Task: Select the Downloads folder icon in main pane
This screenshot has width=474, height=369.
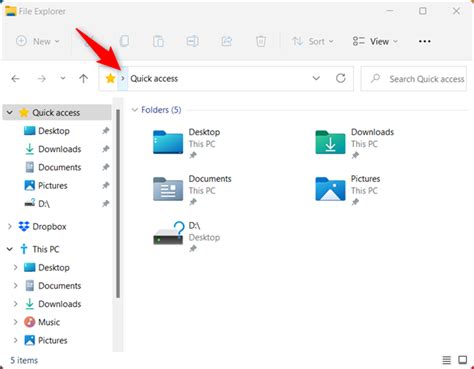Action: tap(330, 142)
